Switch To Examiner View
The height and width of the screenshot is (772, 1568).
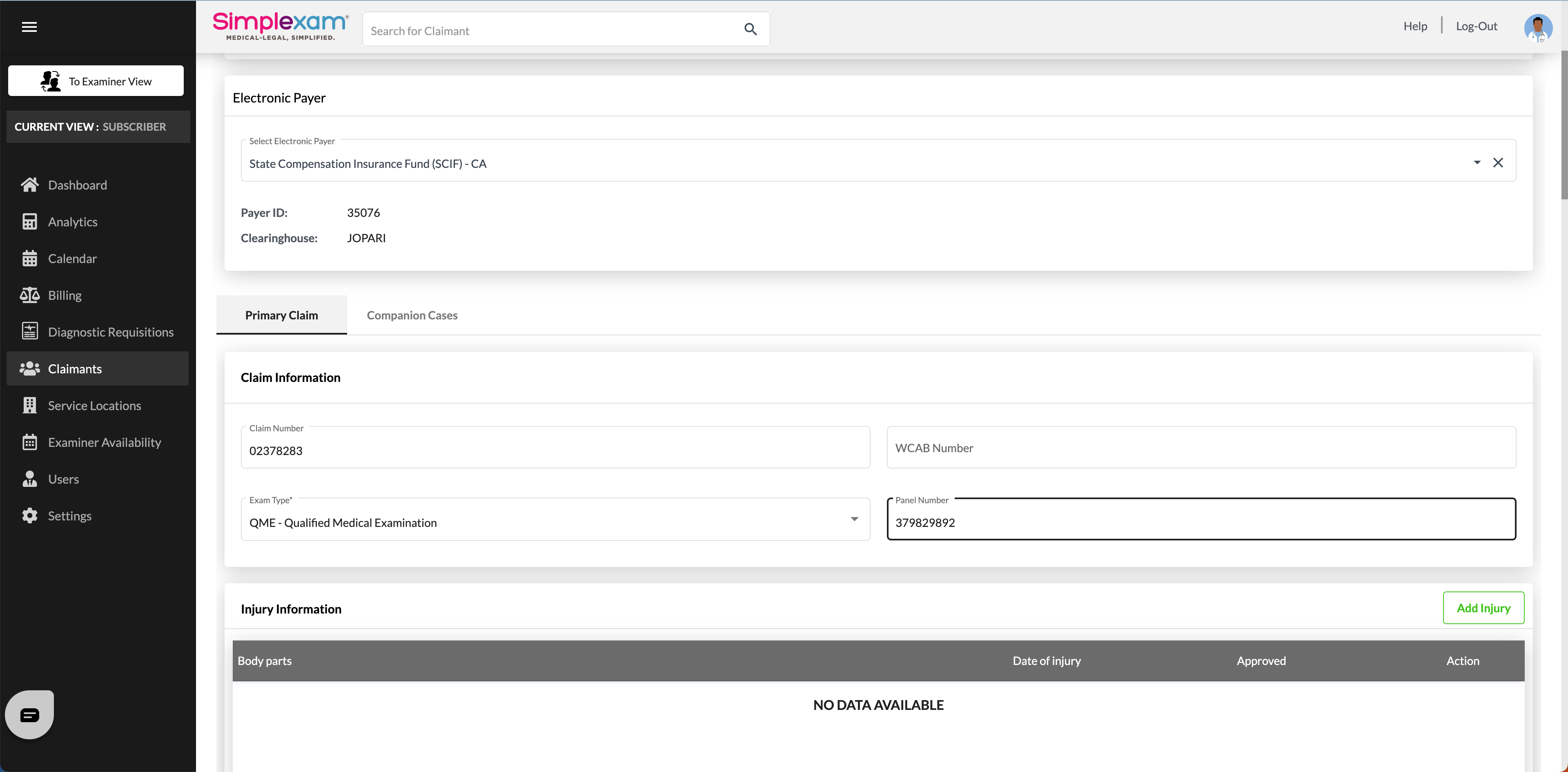click(x=96, y=81)
